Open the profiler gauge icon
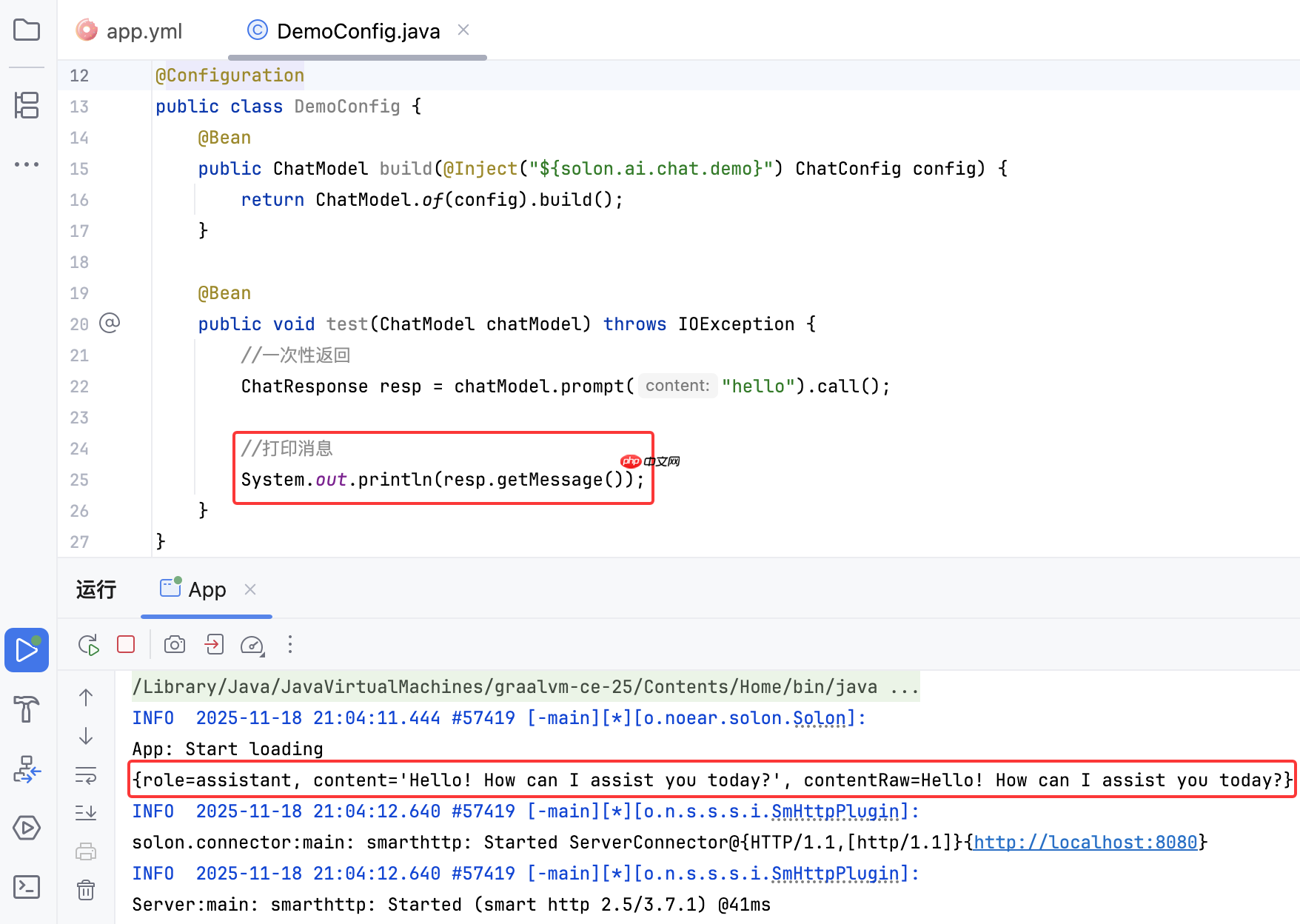1300x924 pixels. [x=252, y=645]
